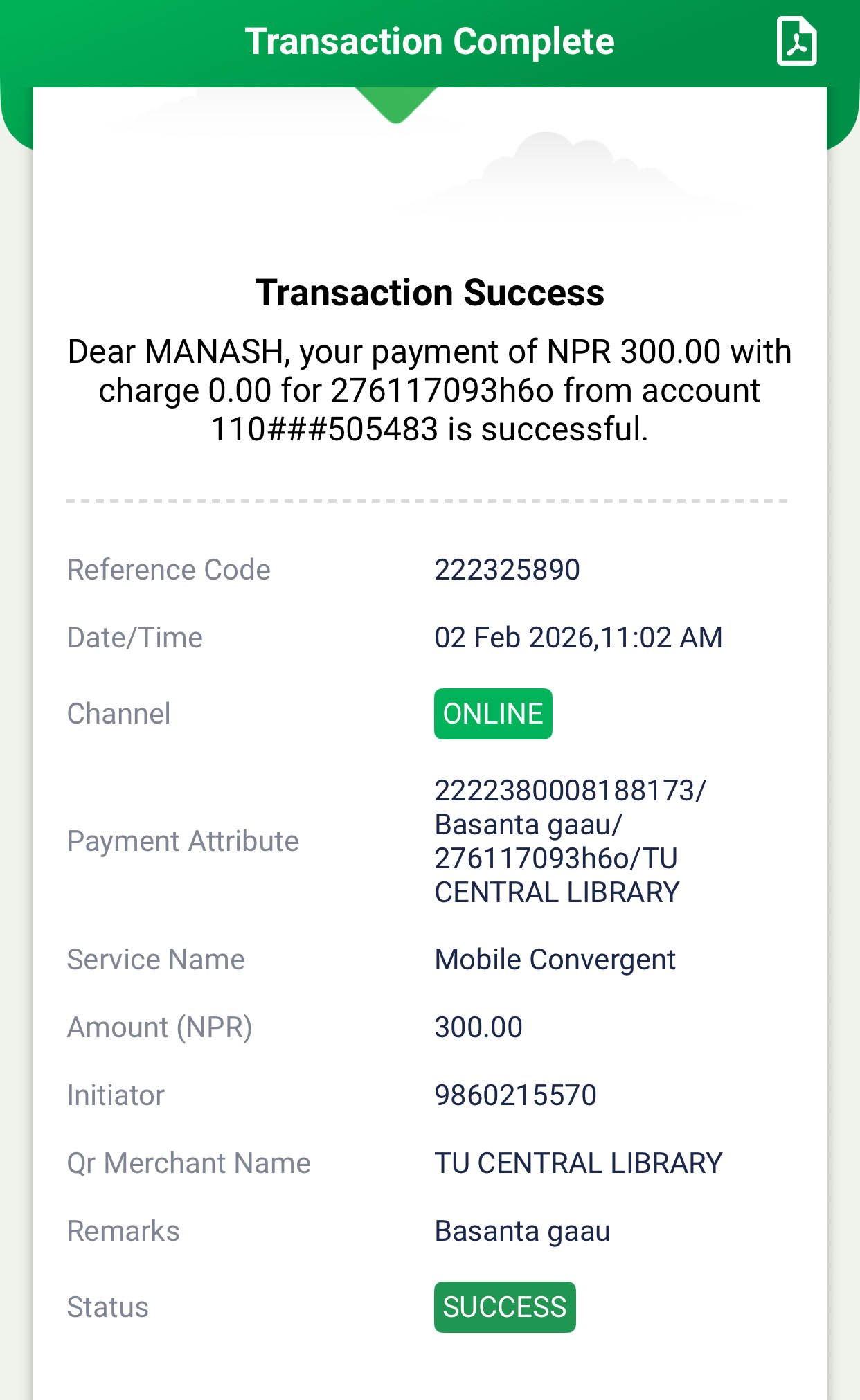The height and width of the screenshot is (1400, 860).
Task: Click the Reference Code label
Action: point(168,570)
